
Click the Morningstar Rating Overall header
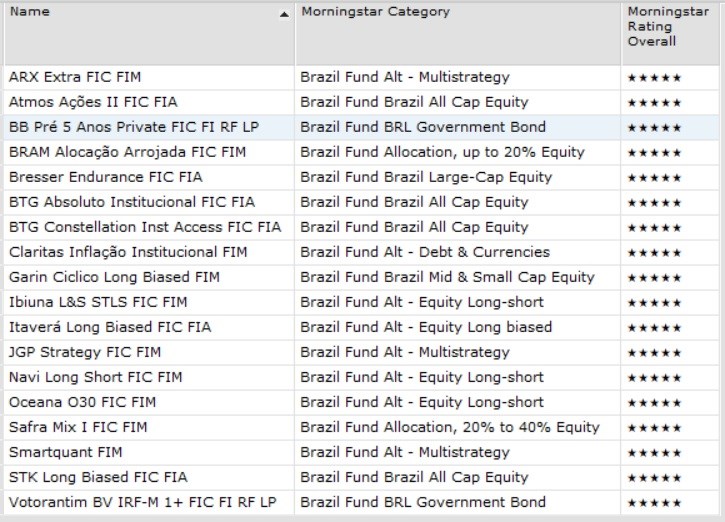tap(651, 26)
